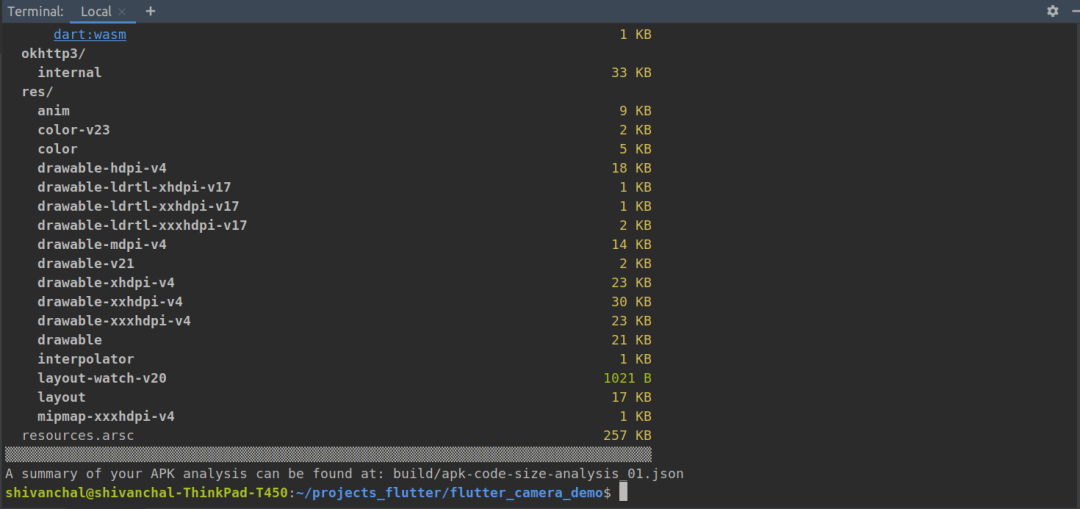The width and height of the screenshot is (1080, 509).
Task: Click the shivanchal@shivanchal-ThinkPad-T450 prompt user text
Action: (x=147, y=493)
